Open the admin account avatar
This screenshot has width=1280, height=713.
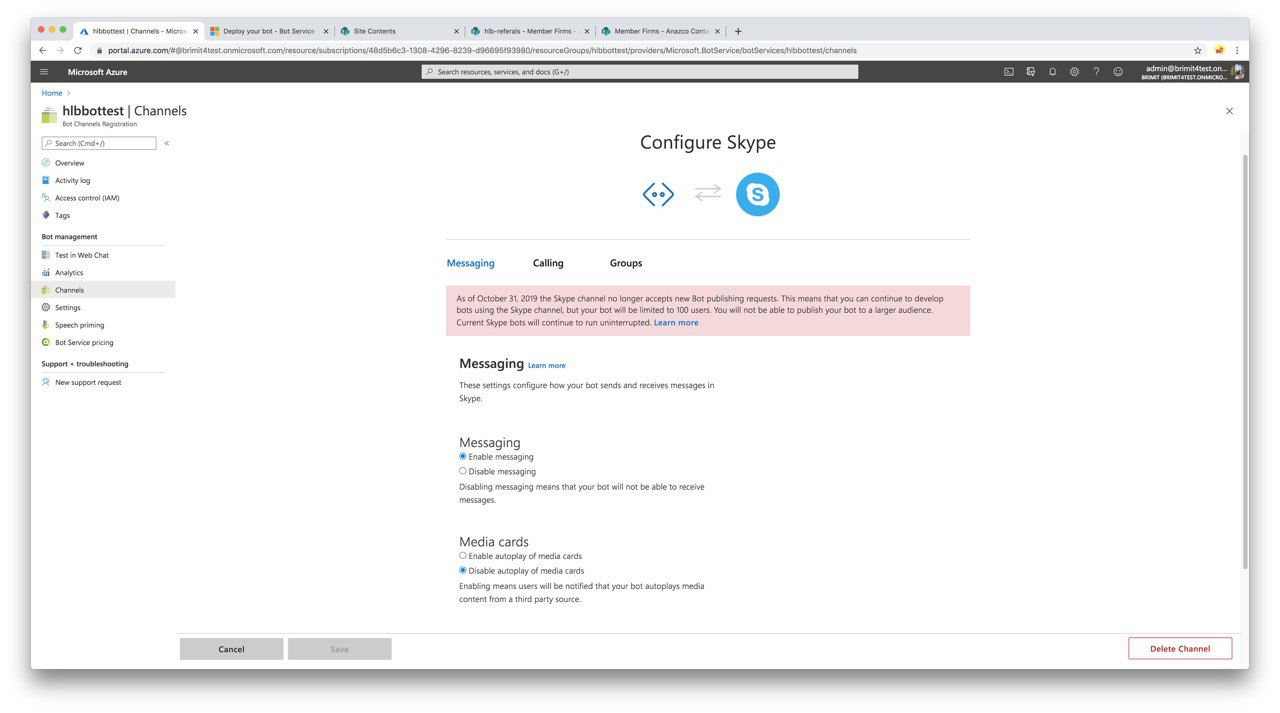1238,72
